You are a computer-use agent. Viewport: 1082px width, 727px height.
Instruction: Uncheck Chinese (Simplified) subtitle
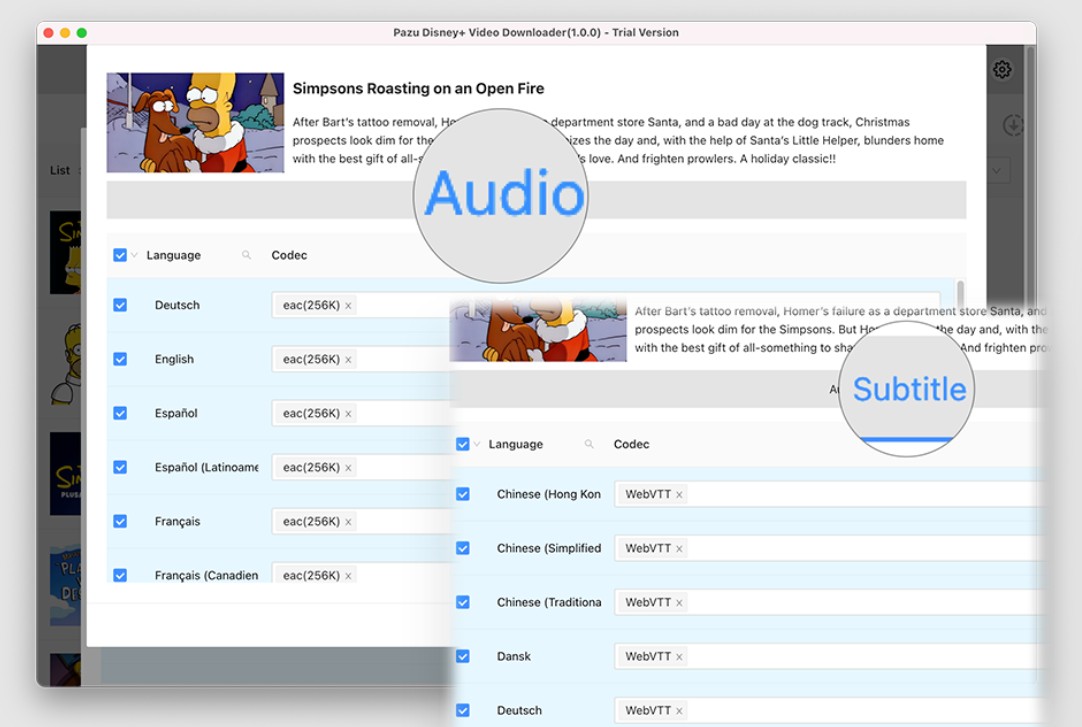(x=463, y=548)
